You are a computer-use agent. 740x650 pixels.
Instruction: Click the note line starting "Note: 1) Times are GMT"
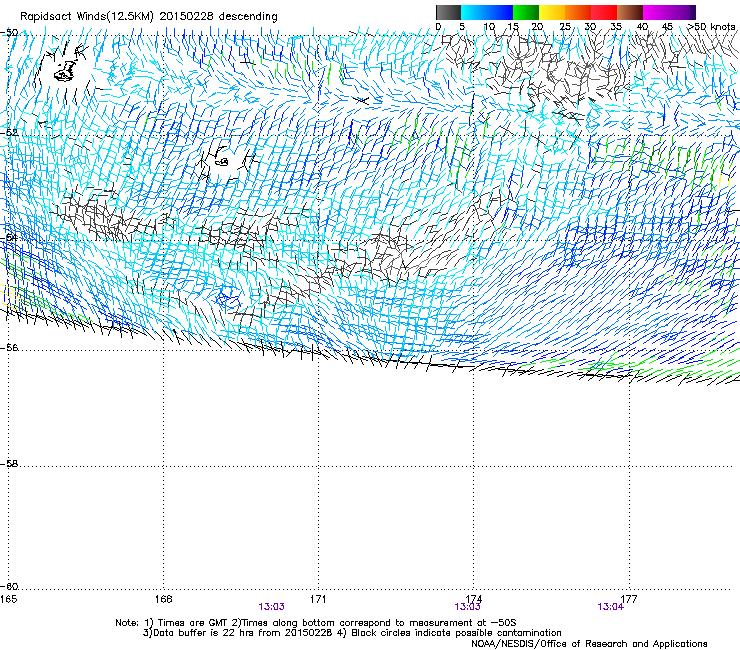point(316,623)
